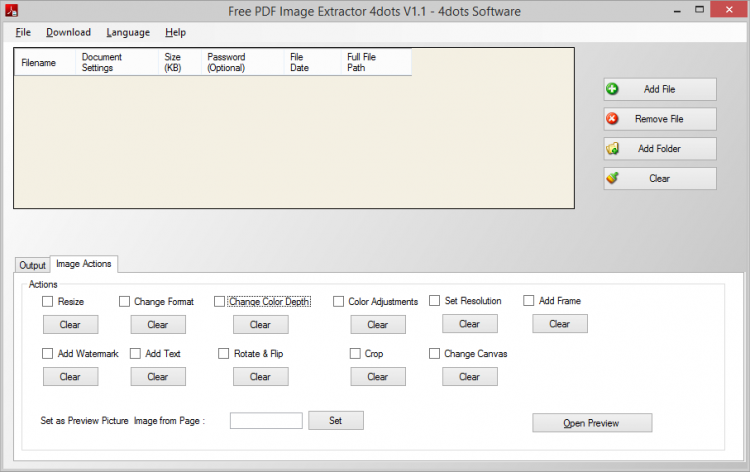Image resolution: width=750 pixels, height=472 pixels.
Task: Click Clear under Add Frame
Action: click(x=560, y=324)
